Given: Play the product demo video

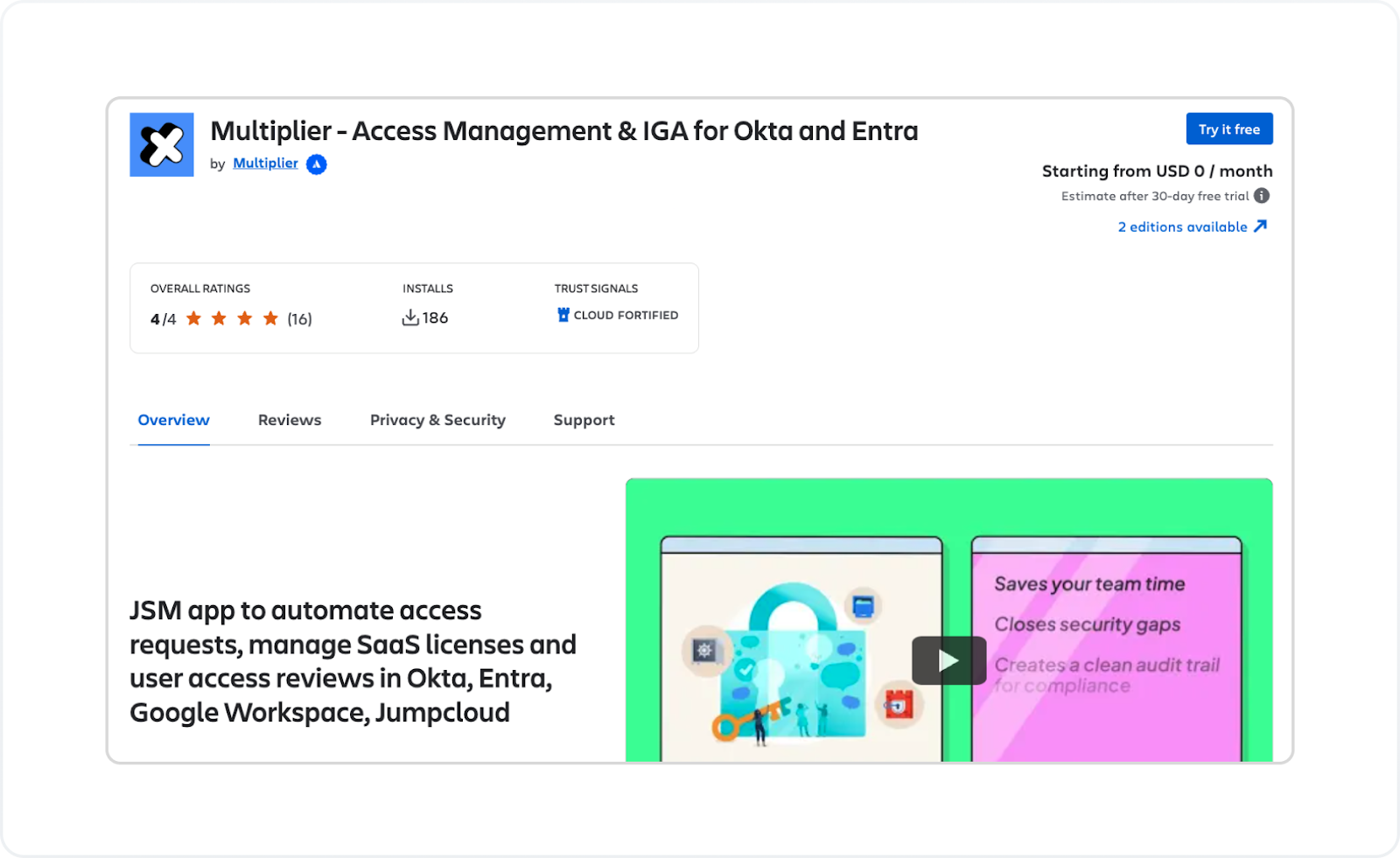Looking at the screenshot, I should (948, 660).
